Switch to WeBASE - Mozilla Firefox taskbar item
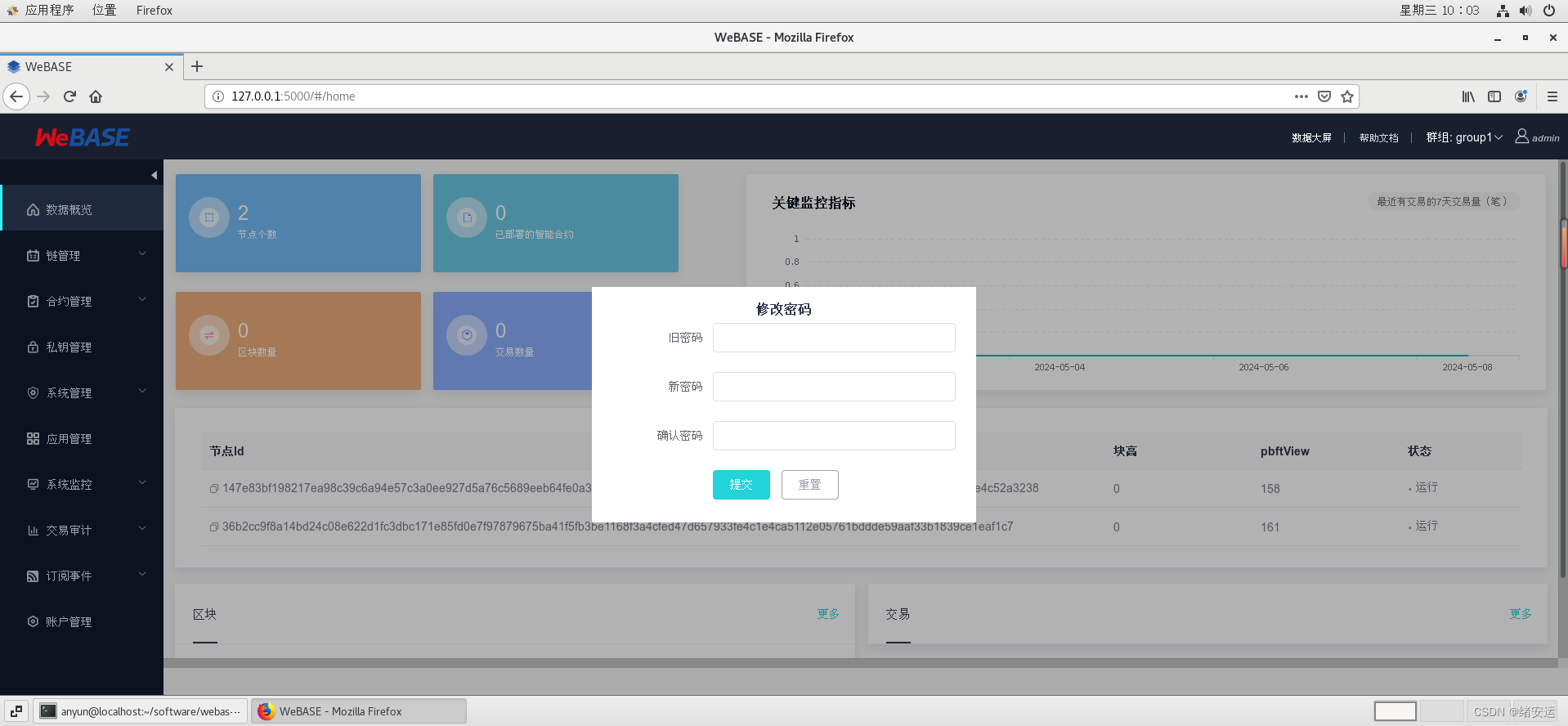Image resolution: width=1568 pixels, height=726 pixels. pos(359,711)
